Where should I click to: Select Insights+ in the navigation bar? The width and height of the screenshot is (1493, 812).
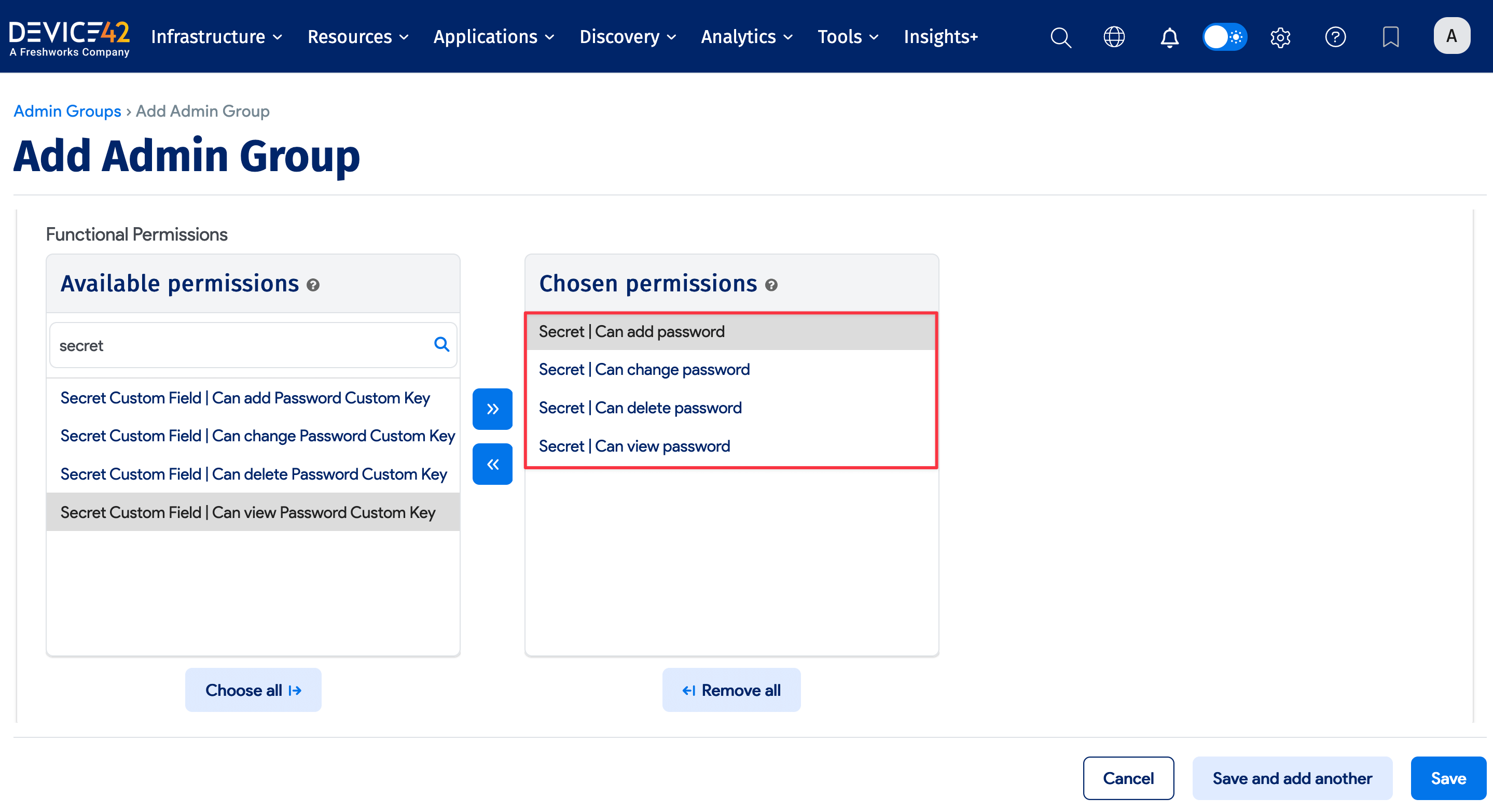click(x=940, y=36)
